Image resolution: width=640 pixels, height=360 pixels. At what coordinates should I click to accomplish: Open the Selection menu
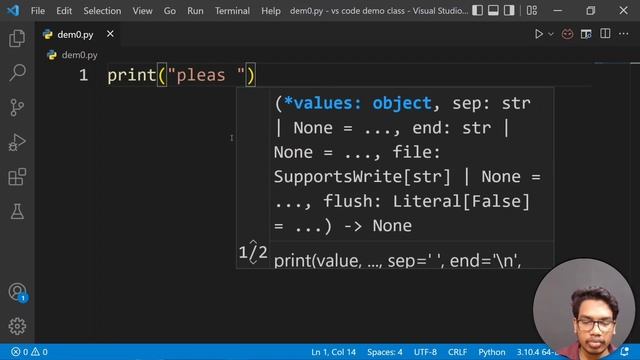pos(102,11)
